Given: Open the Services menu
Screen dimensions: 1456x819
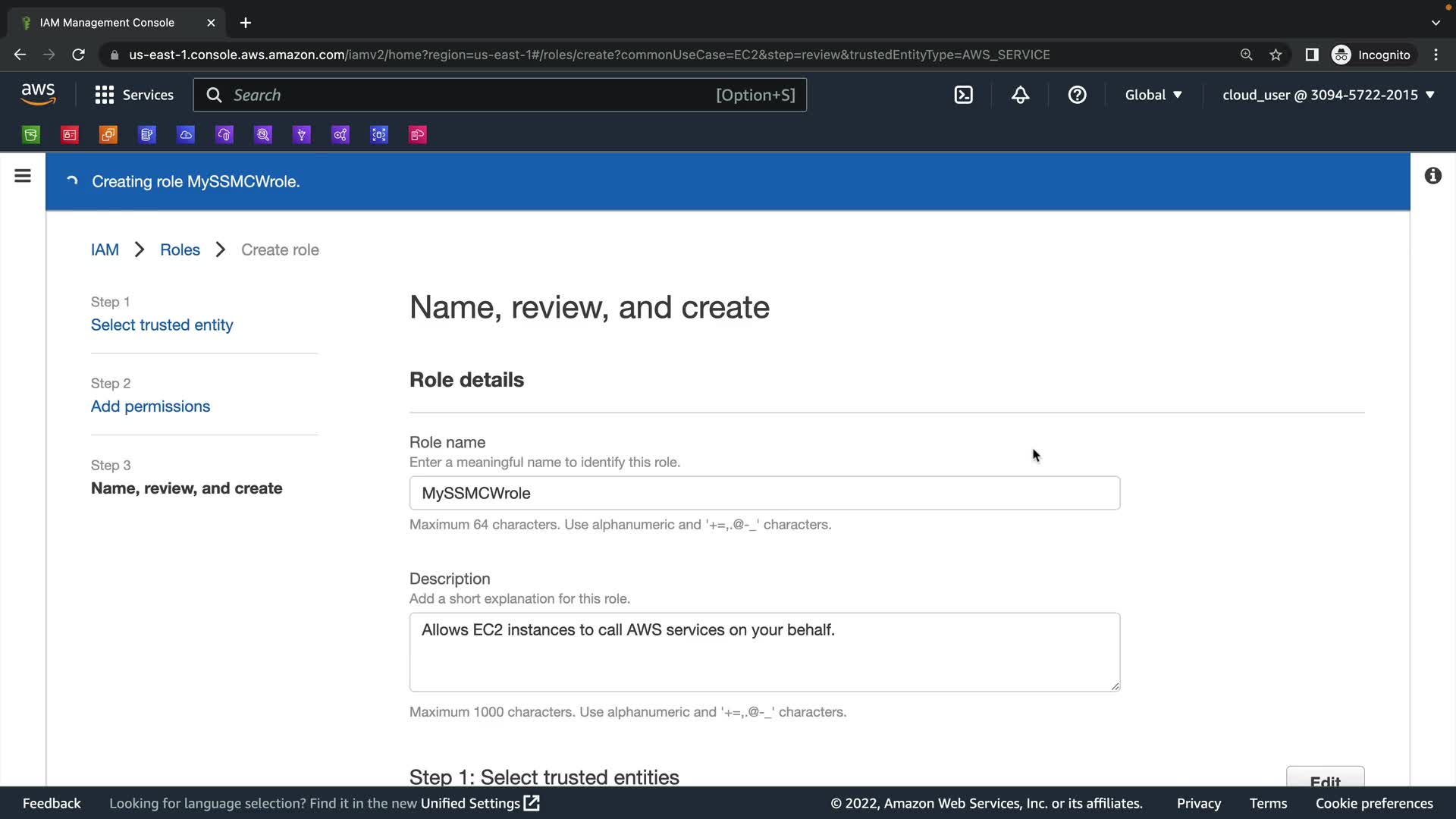Looking at the screenshot, I should click(x=134, y=95).
